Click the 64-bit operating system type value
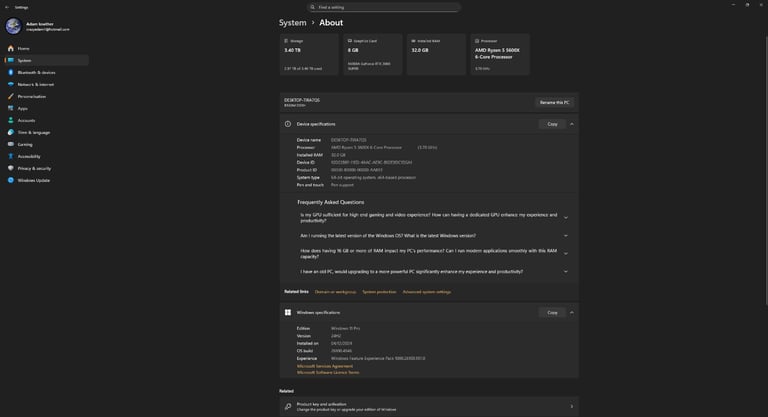Viewport: 768px width, 417px height. (x=373, y=177)
